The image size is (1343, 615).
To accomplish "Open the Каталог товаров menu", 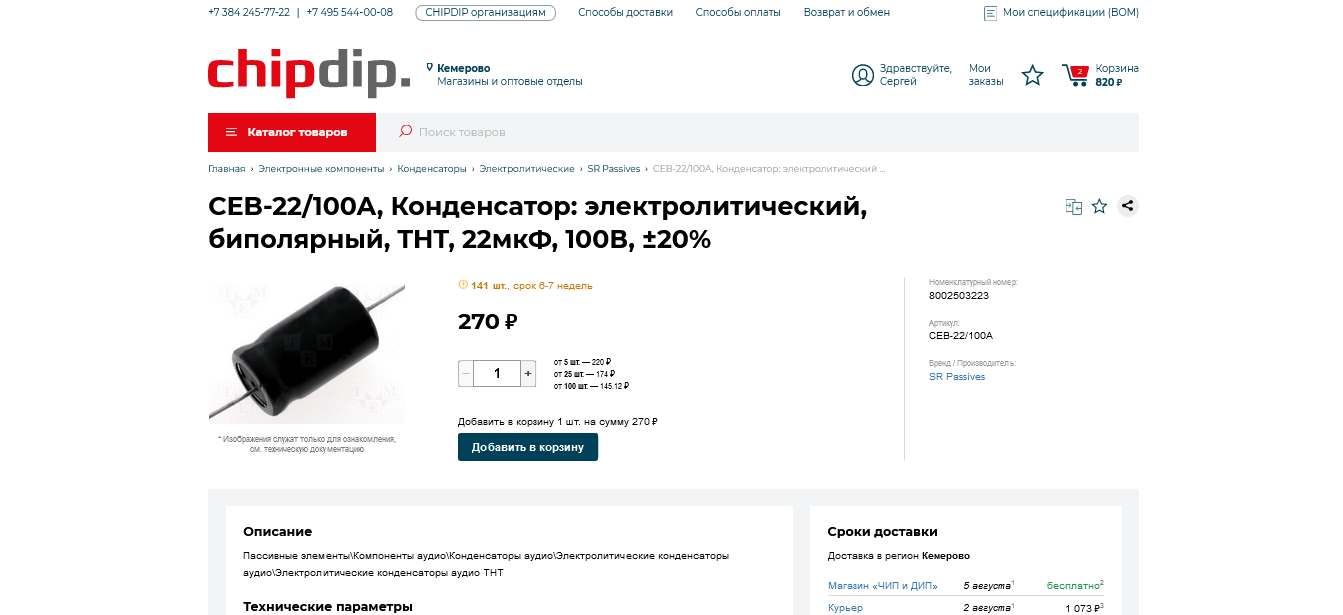I will click(292, 132).
